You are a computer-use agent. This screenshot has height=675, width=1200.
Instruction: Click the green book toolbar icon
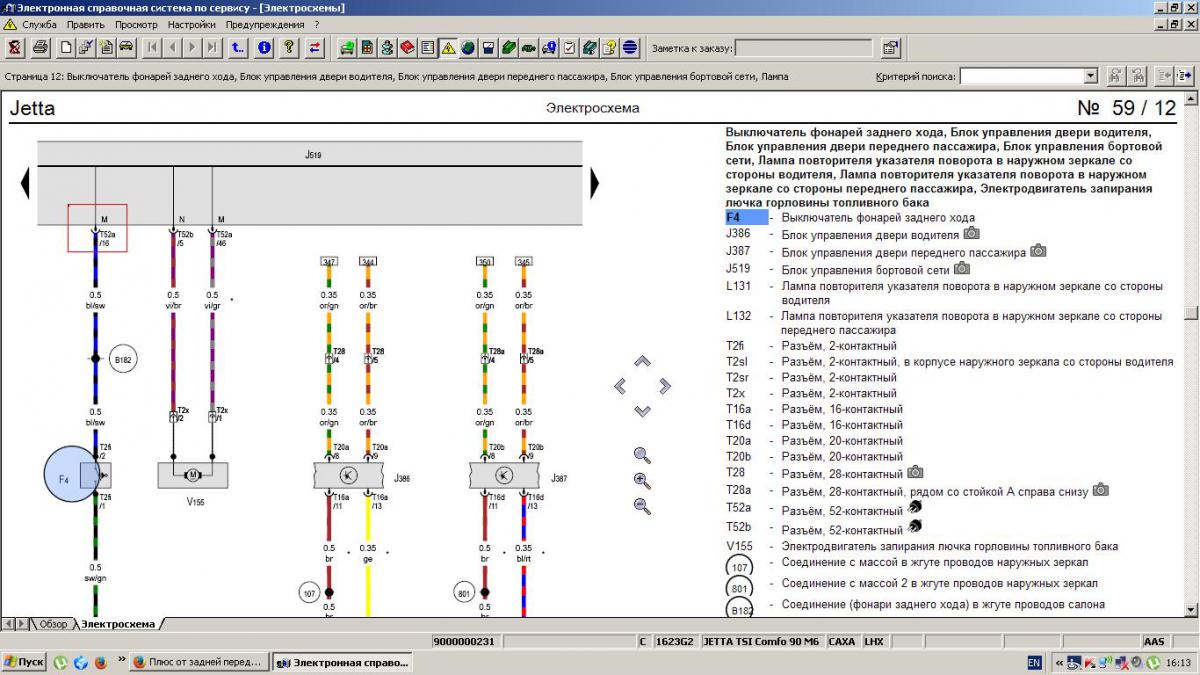point(509,47)
